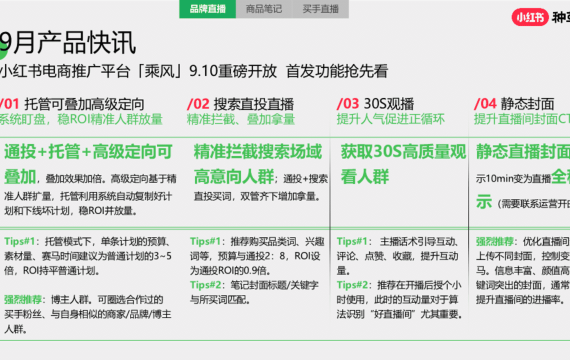Screen dimensions: 570x360
Task: Click green subtitle 提升直播间封面
Action: (522, 119)
